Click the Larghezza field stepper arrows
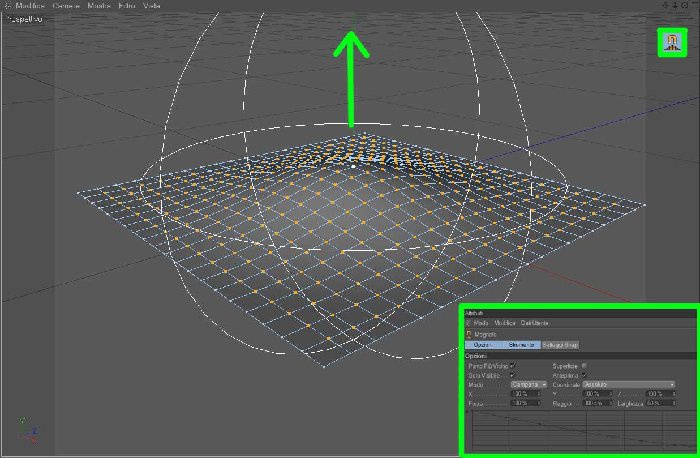The width and height of the screenshot is (700, 458). [x=674, y=403]
